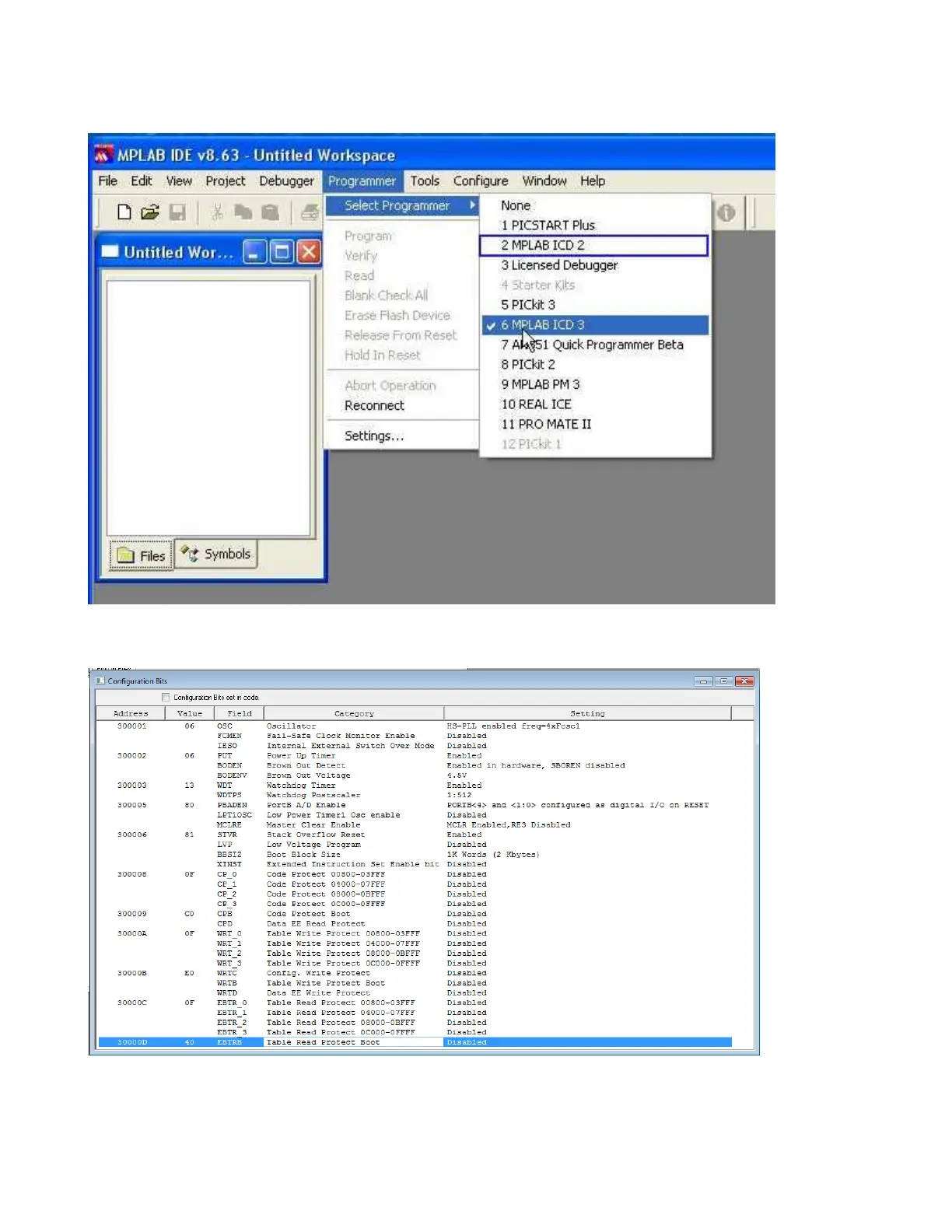Open the Tools menu

[425, 180]
